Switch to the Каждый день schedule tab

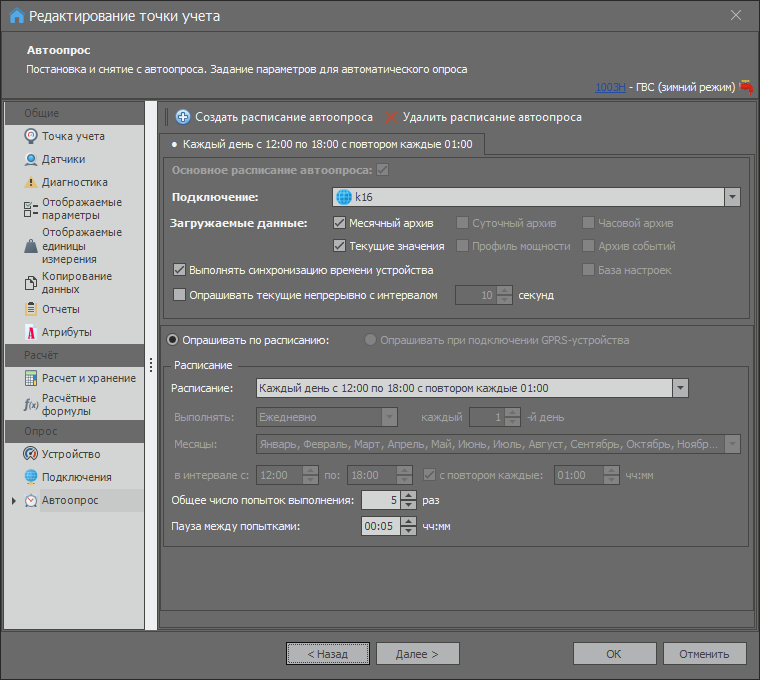click(x=326, y=145)
